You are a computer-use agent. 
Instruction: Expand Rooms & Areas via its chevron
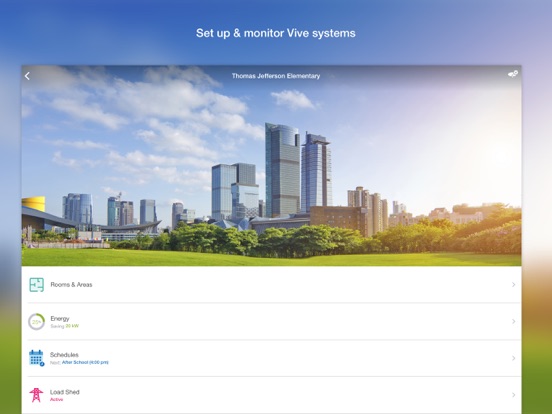pyautogui.click(x=513, y=284)
